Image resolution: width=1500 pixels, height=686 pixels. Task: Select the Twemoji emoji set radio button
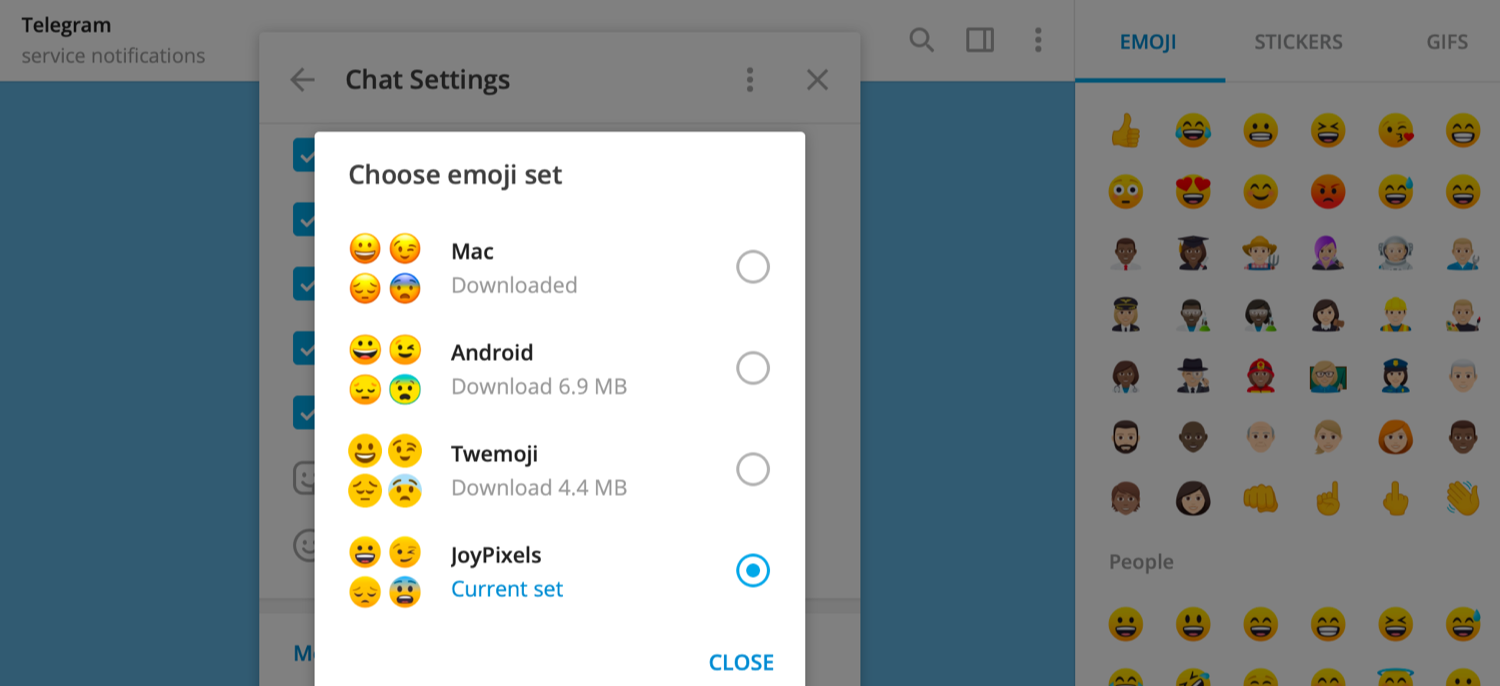pos(753,469)
